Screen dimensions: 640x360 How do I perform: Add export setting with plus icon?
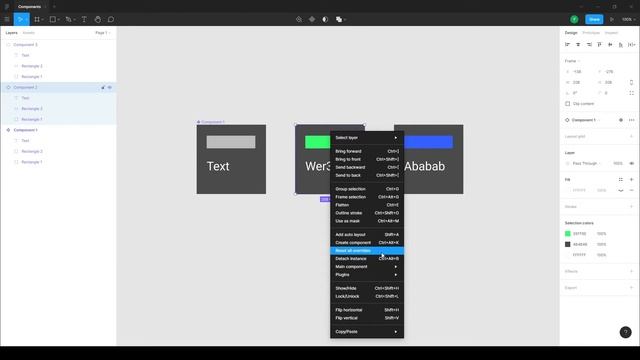coord(631,288)
